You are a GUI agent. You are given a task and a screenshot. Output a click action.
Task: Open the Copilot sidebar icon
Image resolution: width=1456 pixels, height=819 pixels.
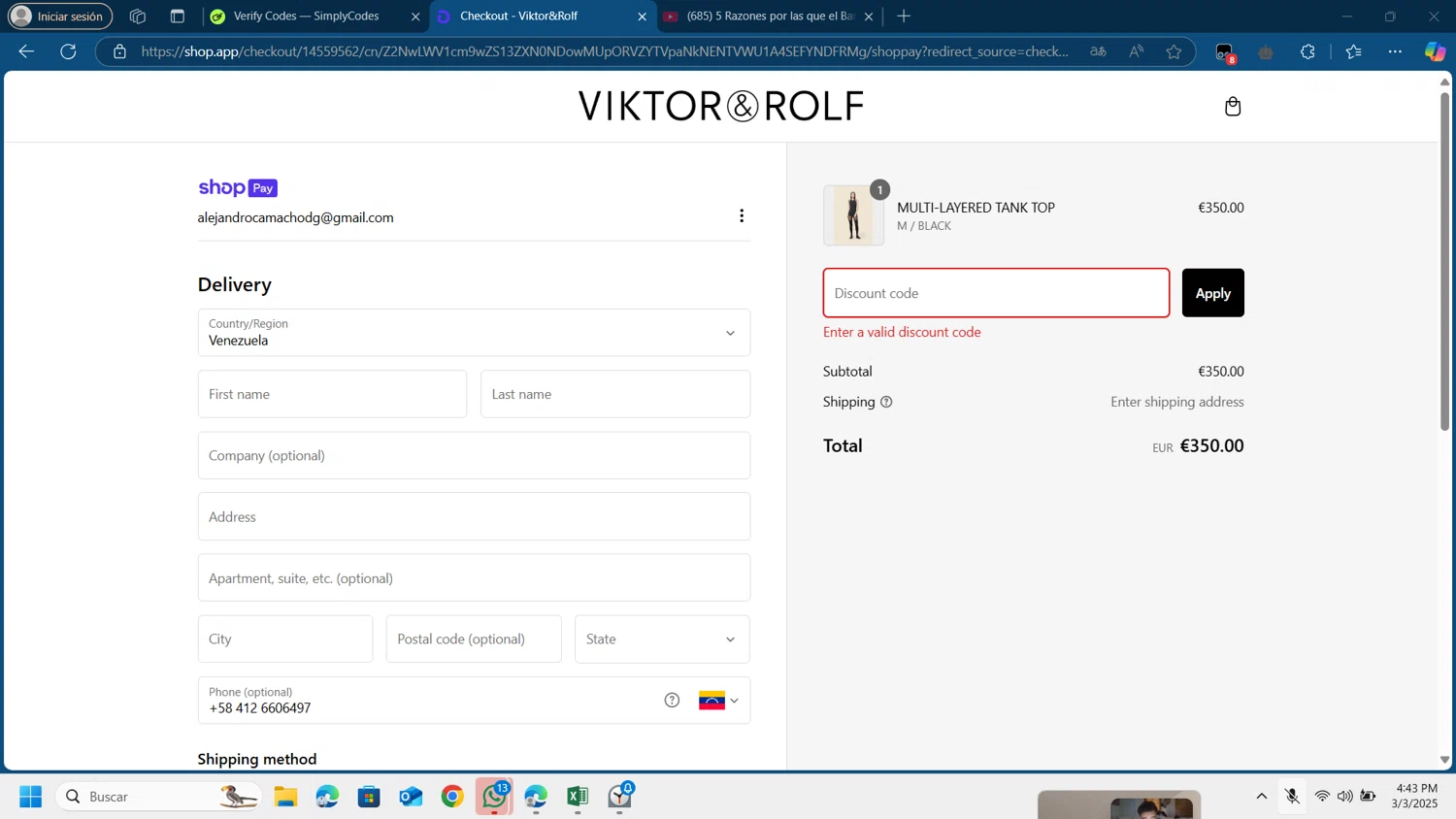1435,51
